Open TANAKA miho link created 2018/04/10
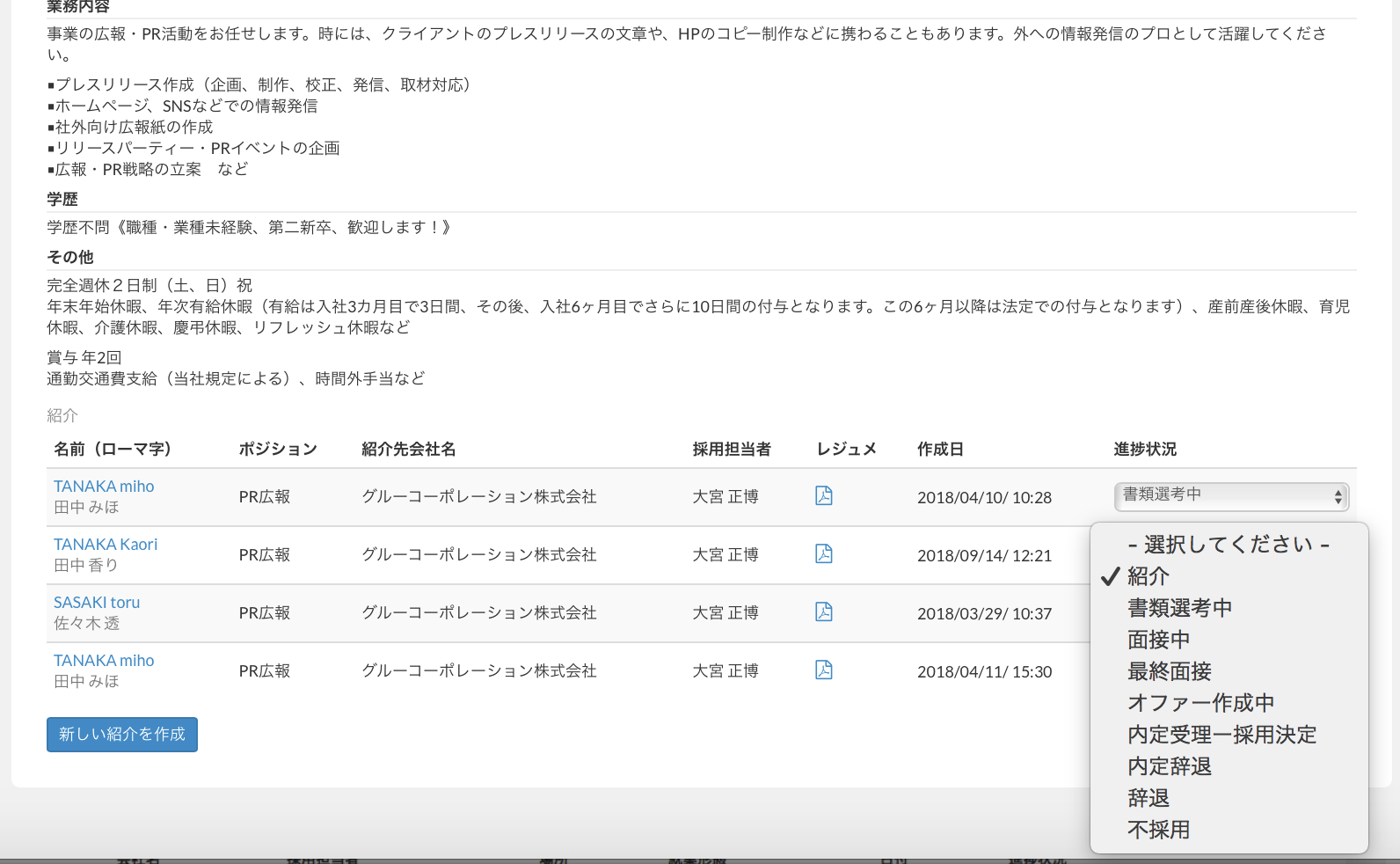Image resolution: width=1400 pixels, height=864 pixels. coord(104,487)
